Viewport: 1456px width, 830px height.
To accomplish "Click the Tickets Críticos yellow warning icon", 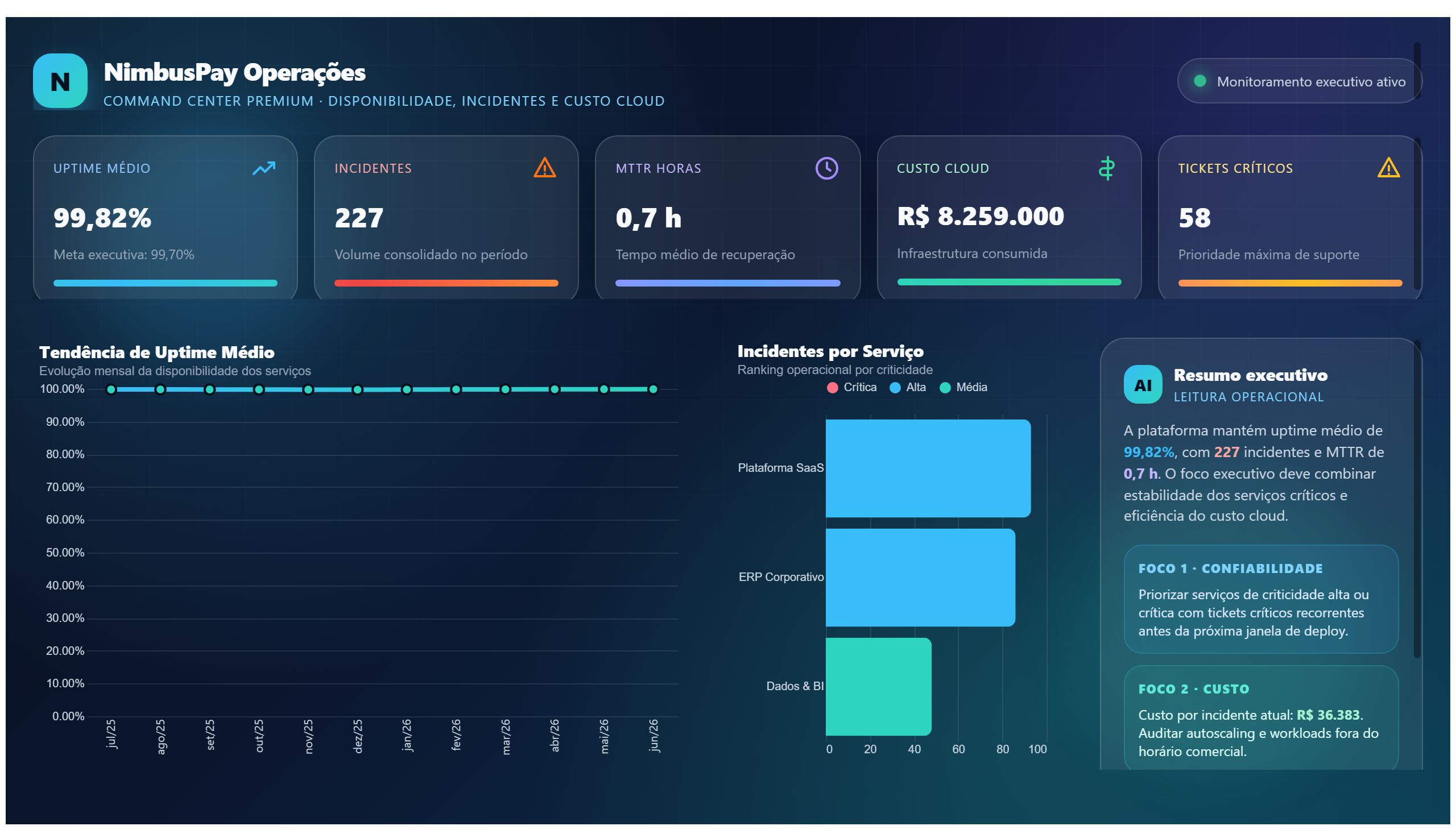I will click(x=1388, y=168).
